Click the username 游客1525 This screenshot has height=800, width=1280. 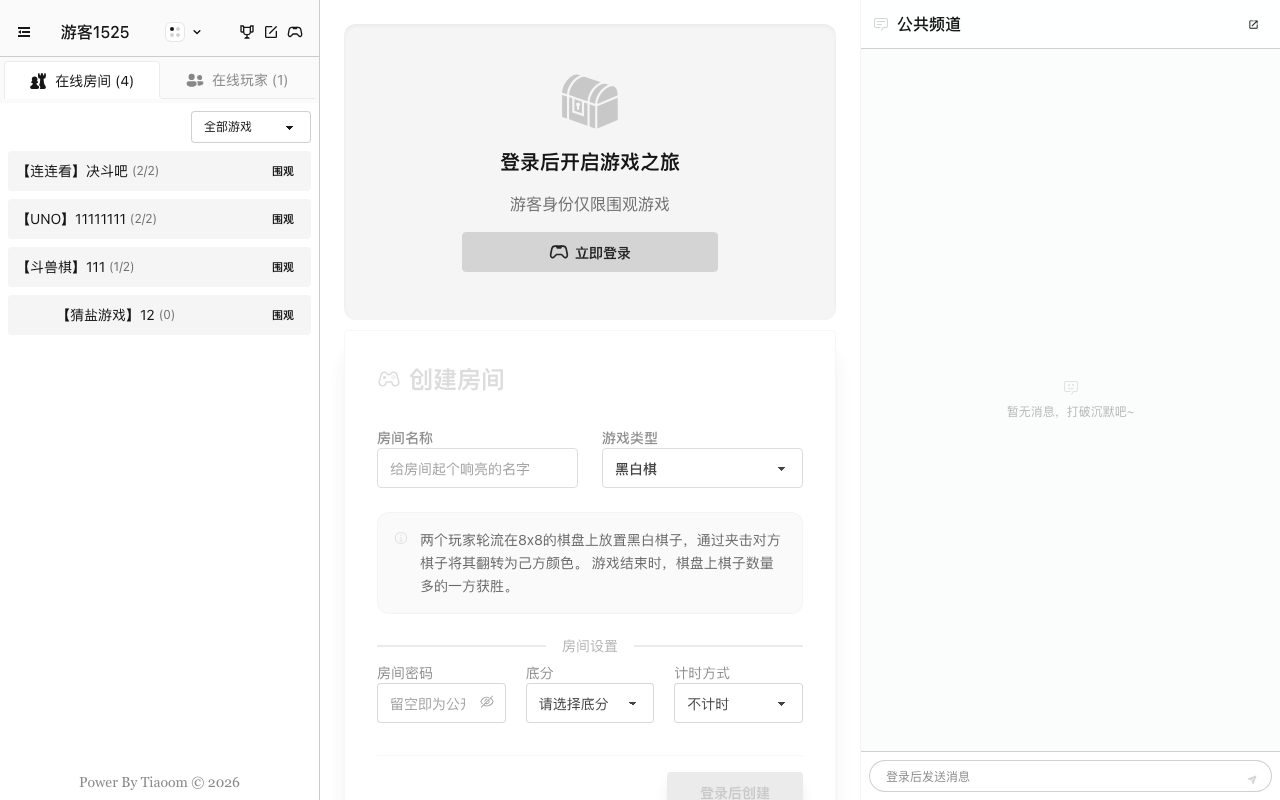pyautogui.click(x=95, y=32)
